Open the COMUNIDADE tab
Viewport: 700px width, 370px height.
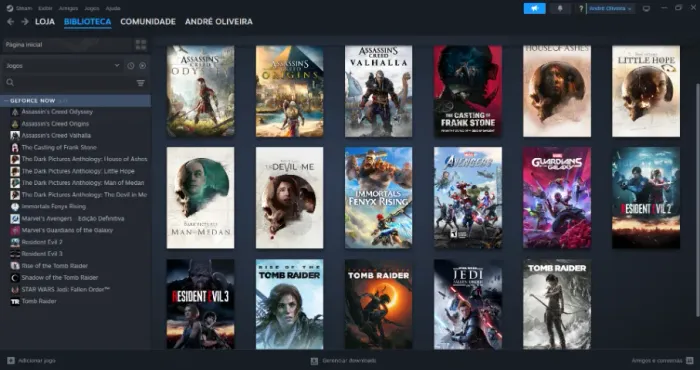pyautogui.click(x=148, y=21)
